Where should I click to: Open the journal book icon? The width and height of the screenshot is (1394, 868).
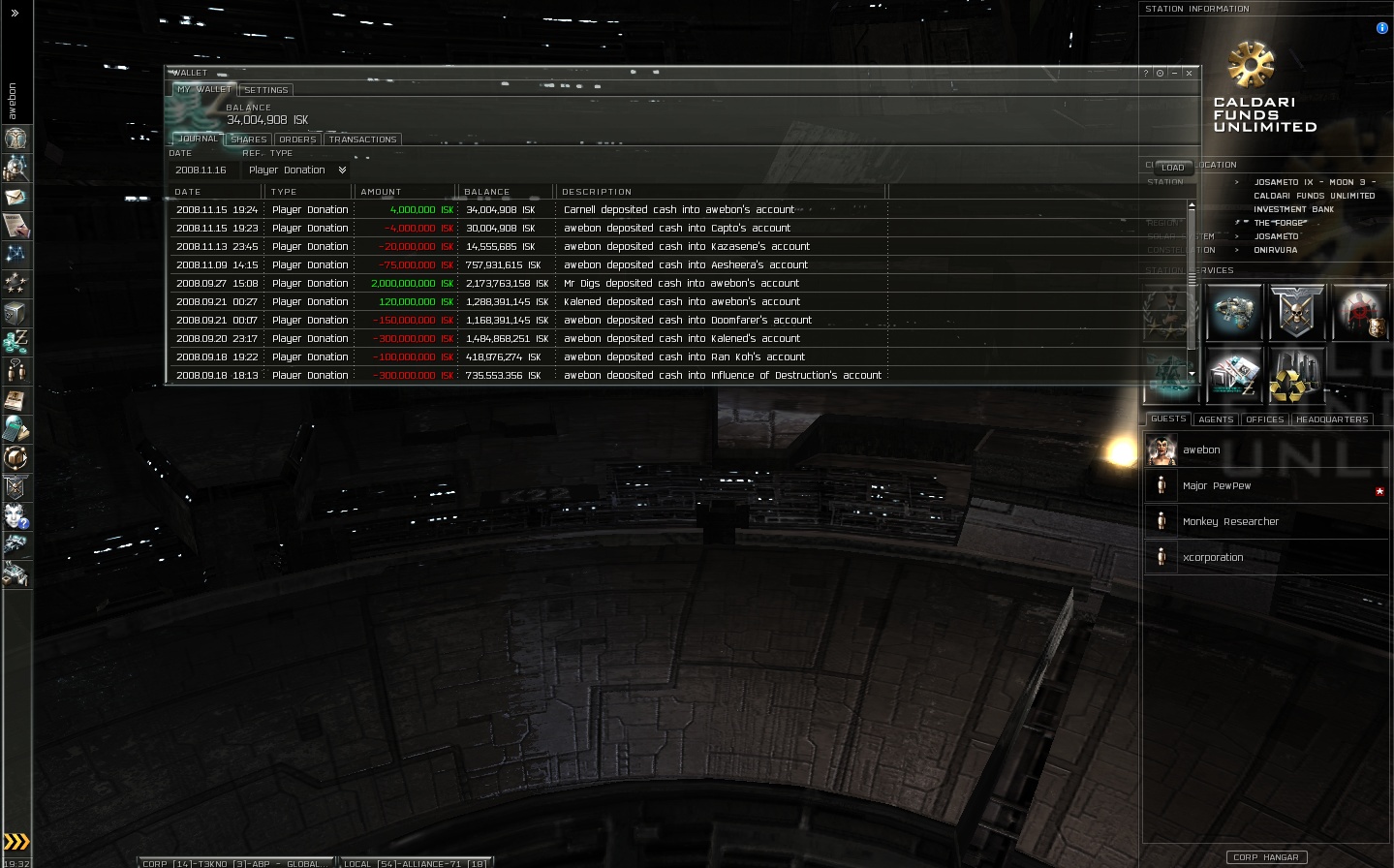[x=15, y=399]
